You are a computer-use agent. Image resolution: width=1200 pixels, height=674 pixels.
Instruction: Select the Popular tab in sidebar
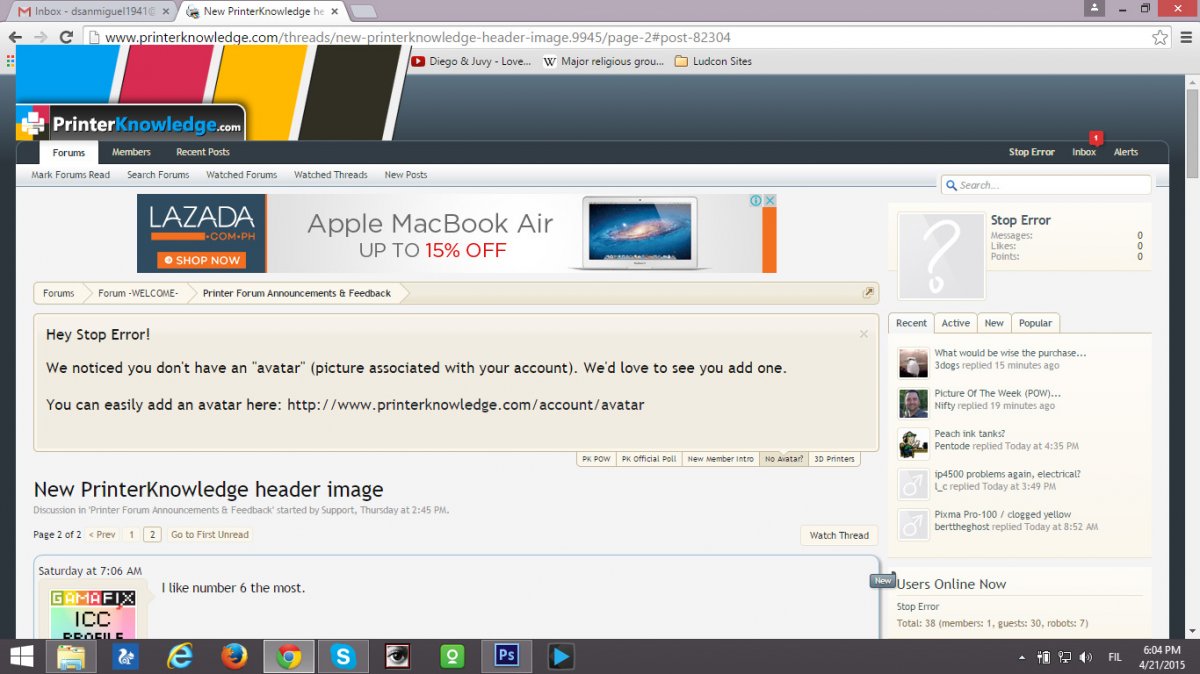pyautogui.click(x=1035, y=323)
